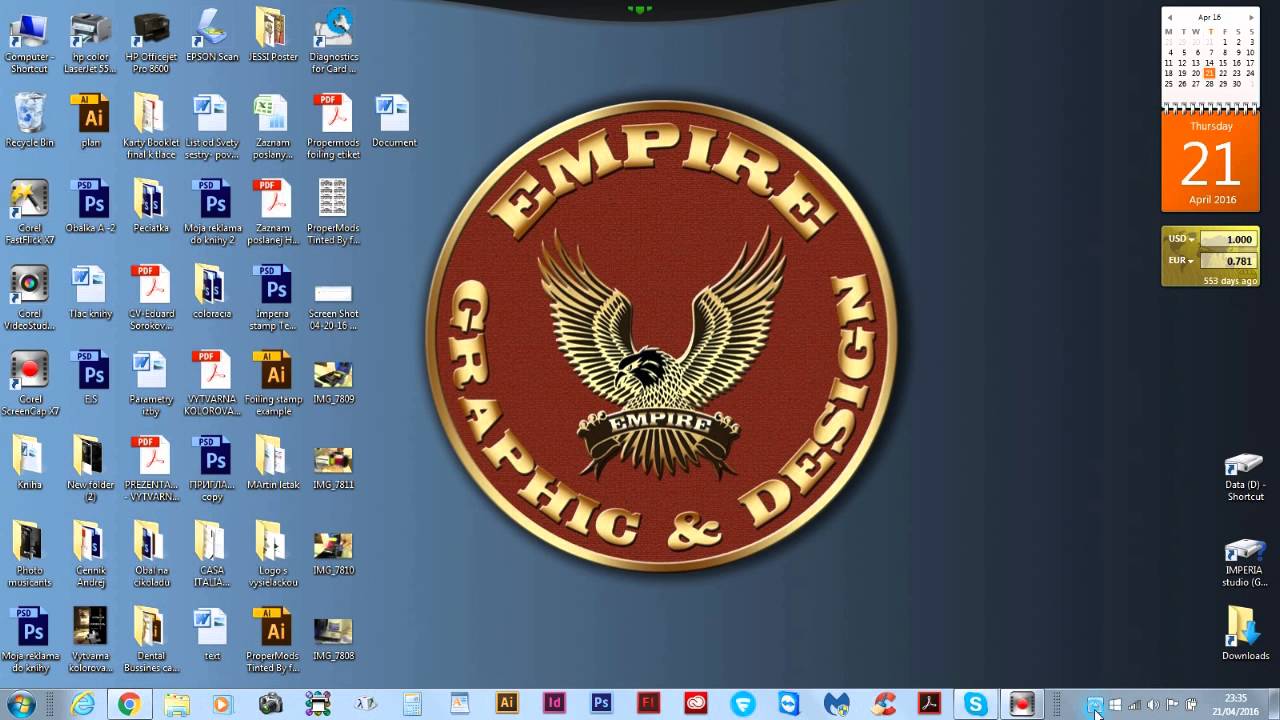Click the orange Thursday 21 date tile
Screen dimensions: 1280x720
1210,162
